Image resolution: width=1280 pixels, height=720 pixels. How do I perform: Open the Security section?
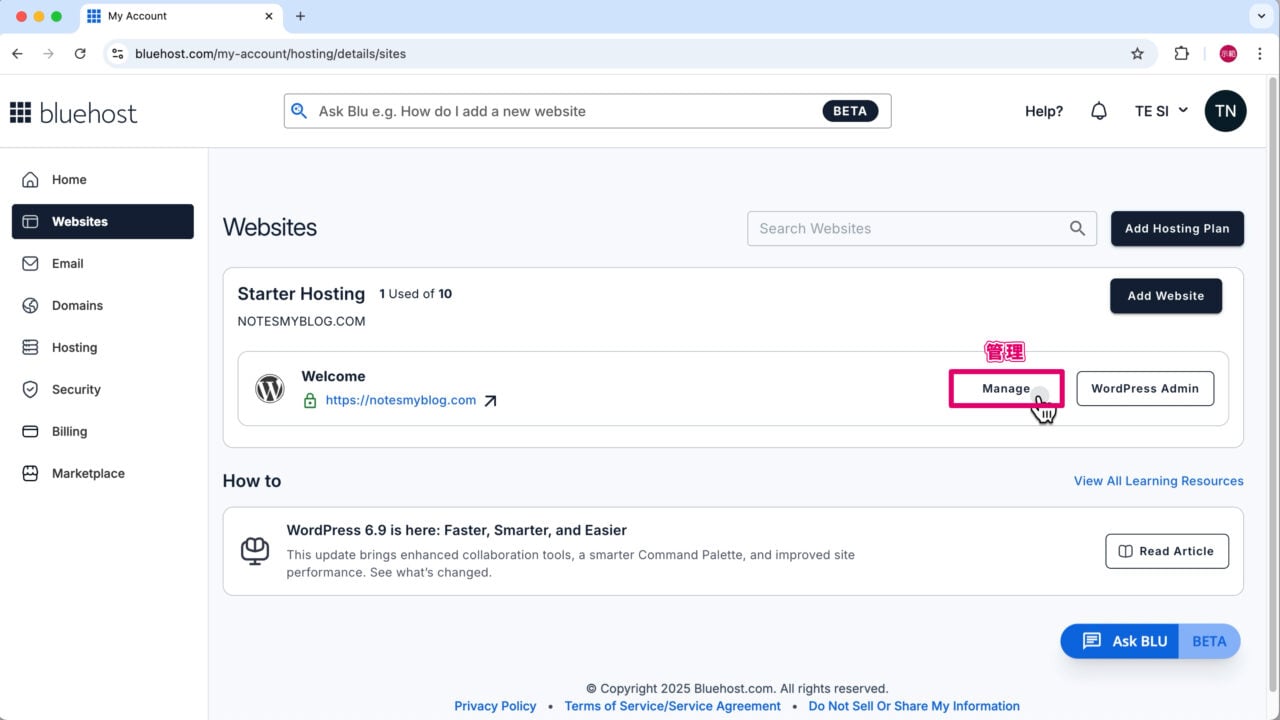click(76, 389)
